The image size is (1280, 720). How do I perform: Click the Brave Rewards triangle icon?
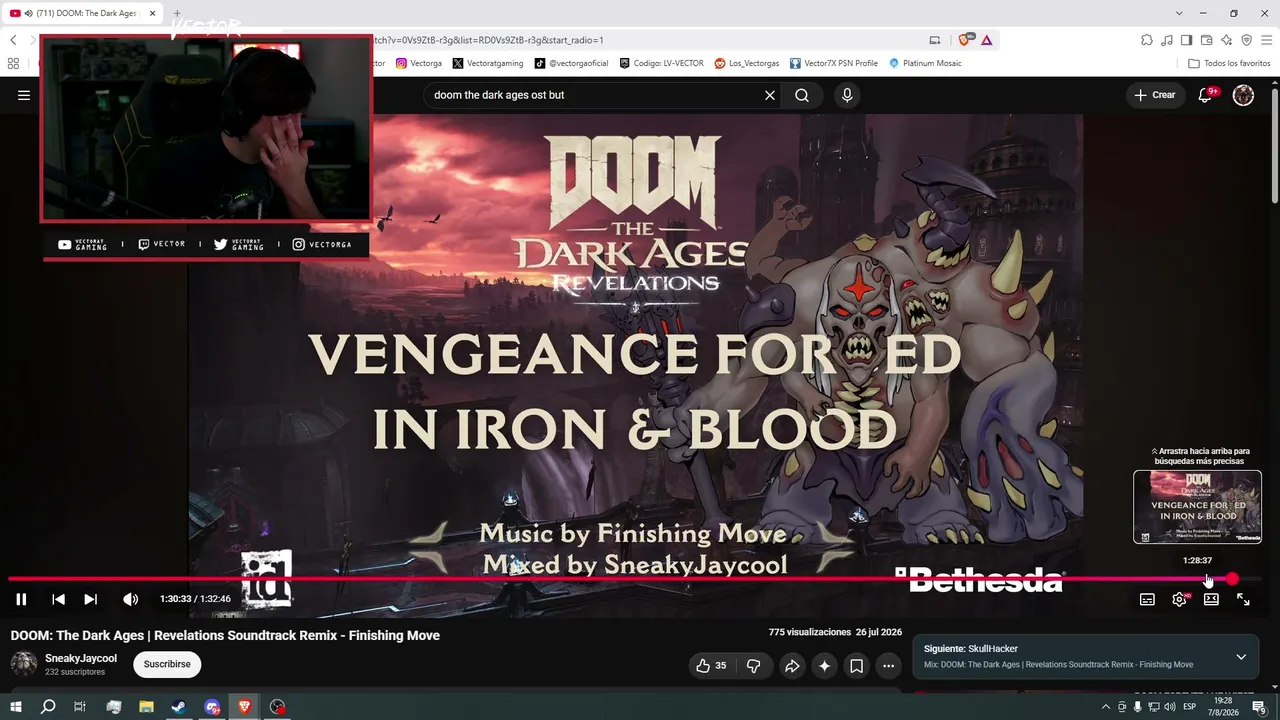click(x=987, y=40)
